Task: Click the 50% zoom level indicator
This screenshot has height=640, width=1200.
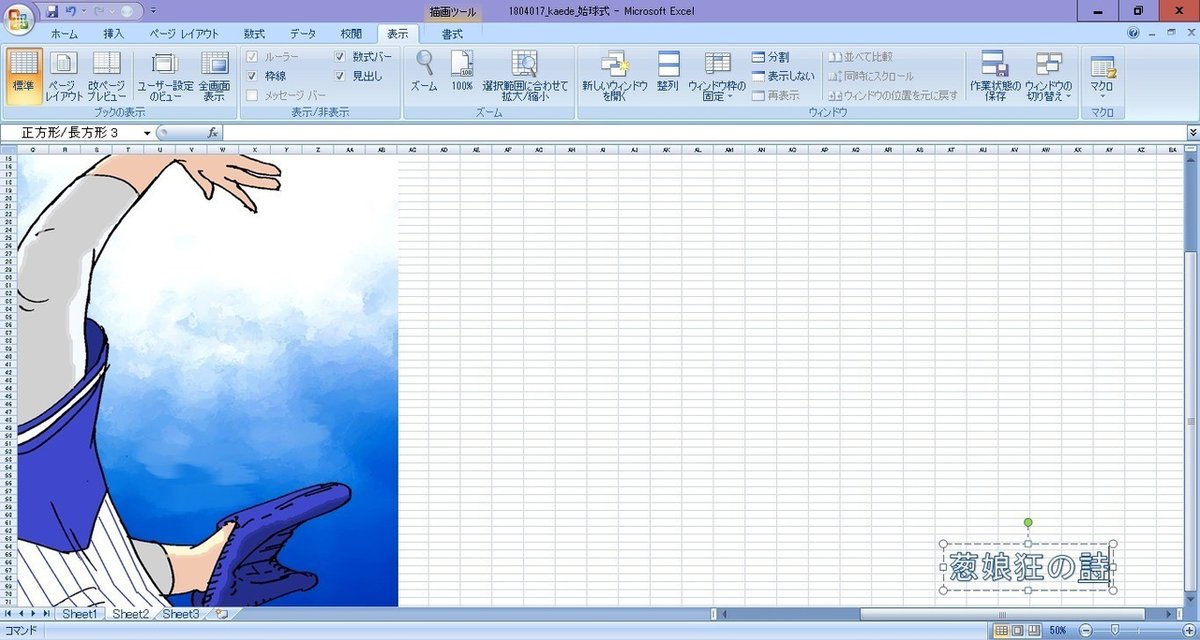Action: click(1057, 631)
